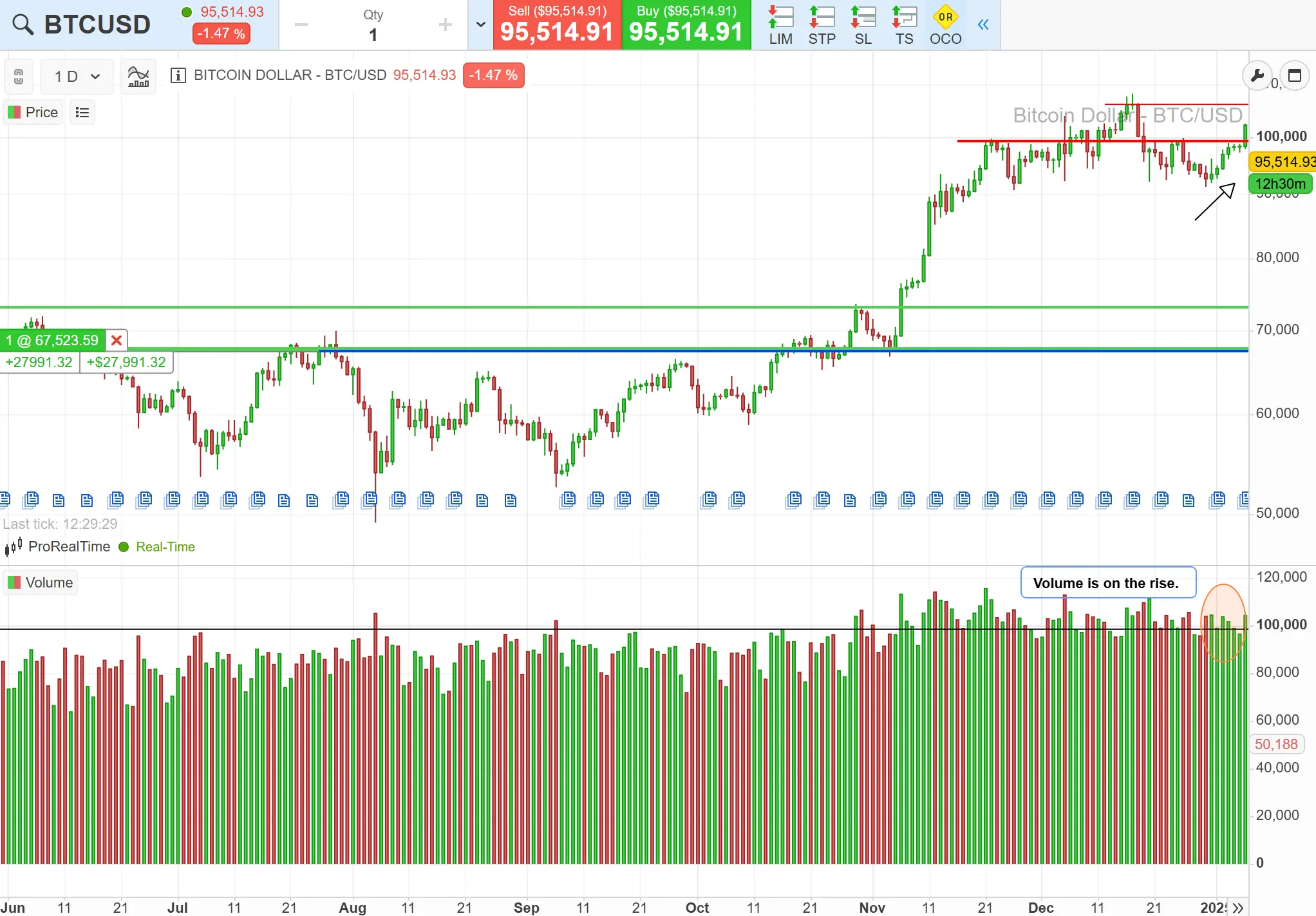Click the red Sell 95,514.91 button
Screen dimensions: 1316x916
tap(557, 25)
